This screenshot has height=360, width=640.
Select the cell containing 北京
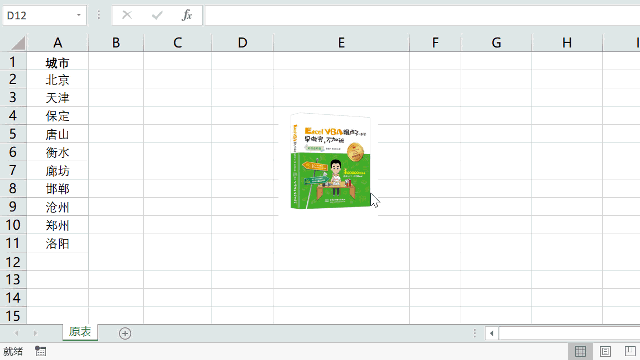tap(58, 80)
